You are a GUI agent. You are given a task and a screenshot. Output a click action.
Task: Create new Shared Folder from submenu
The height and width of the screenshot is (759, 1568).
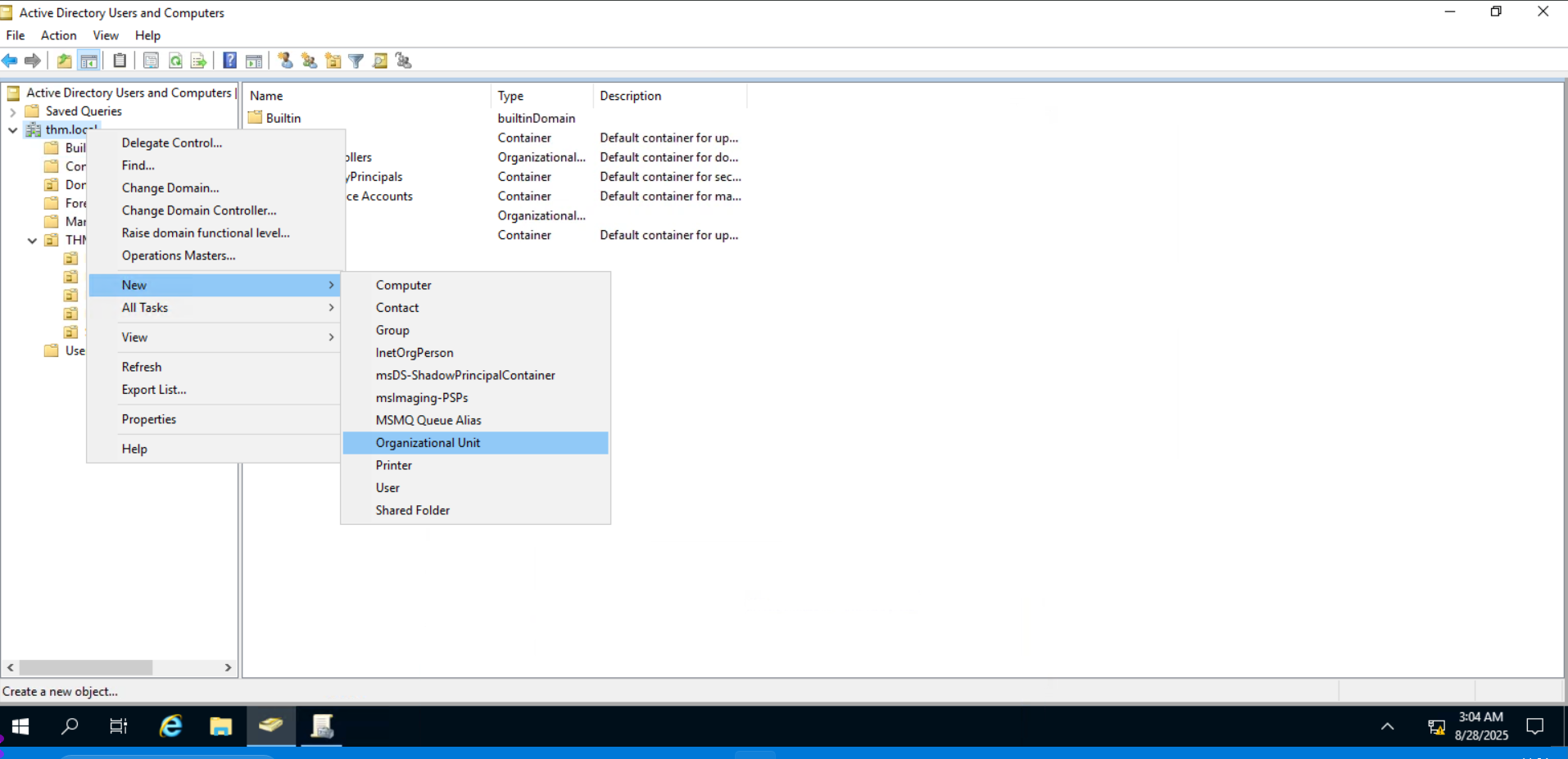pyautogui.click(x=475, y=510)
